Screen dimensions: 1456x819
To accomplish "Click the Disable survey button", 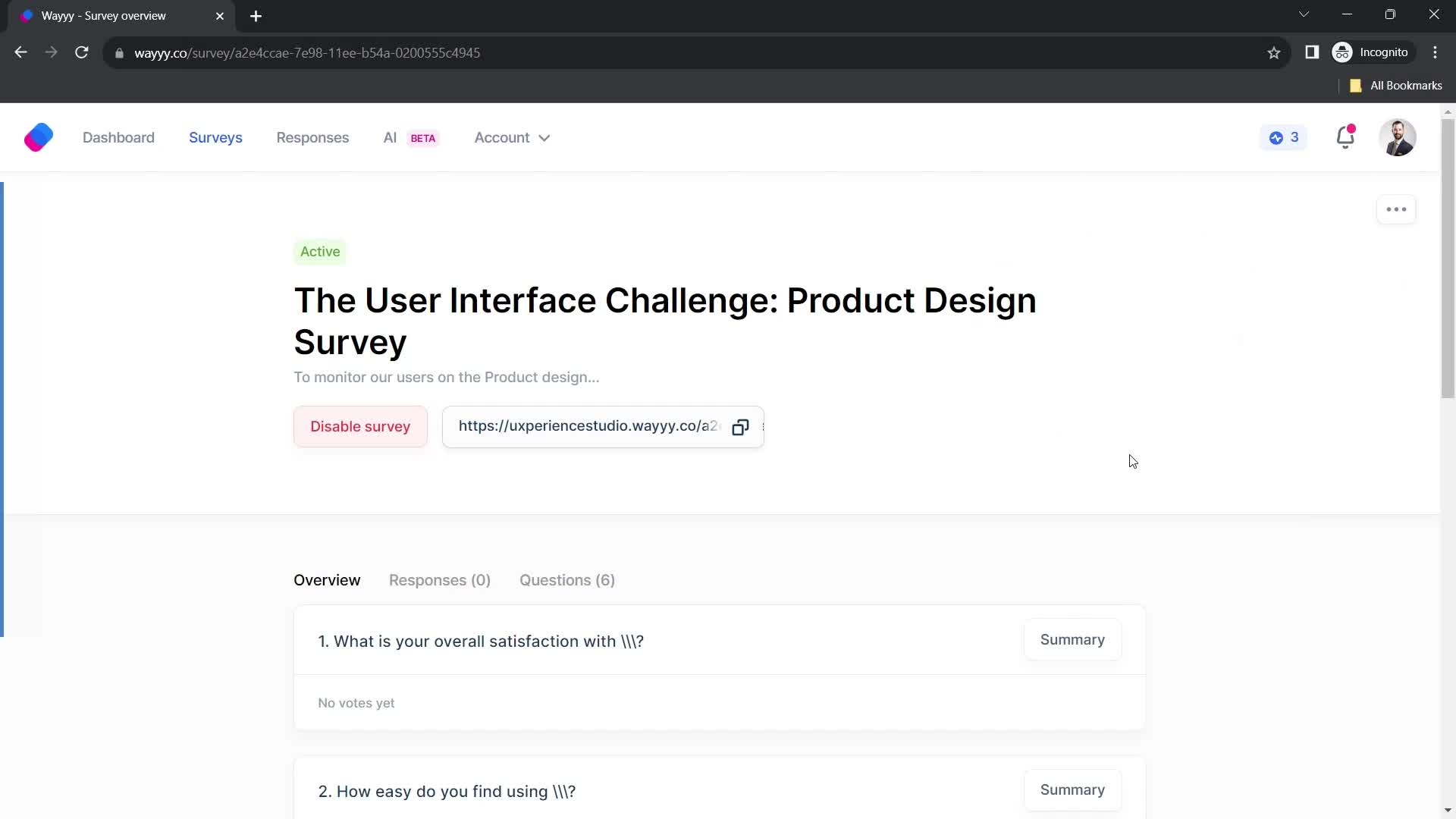I will tap(362, 428).
